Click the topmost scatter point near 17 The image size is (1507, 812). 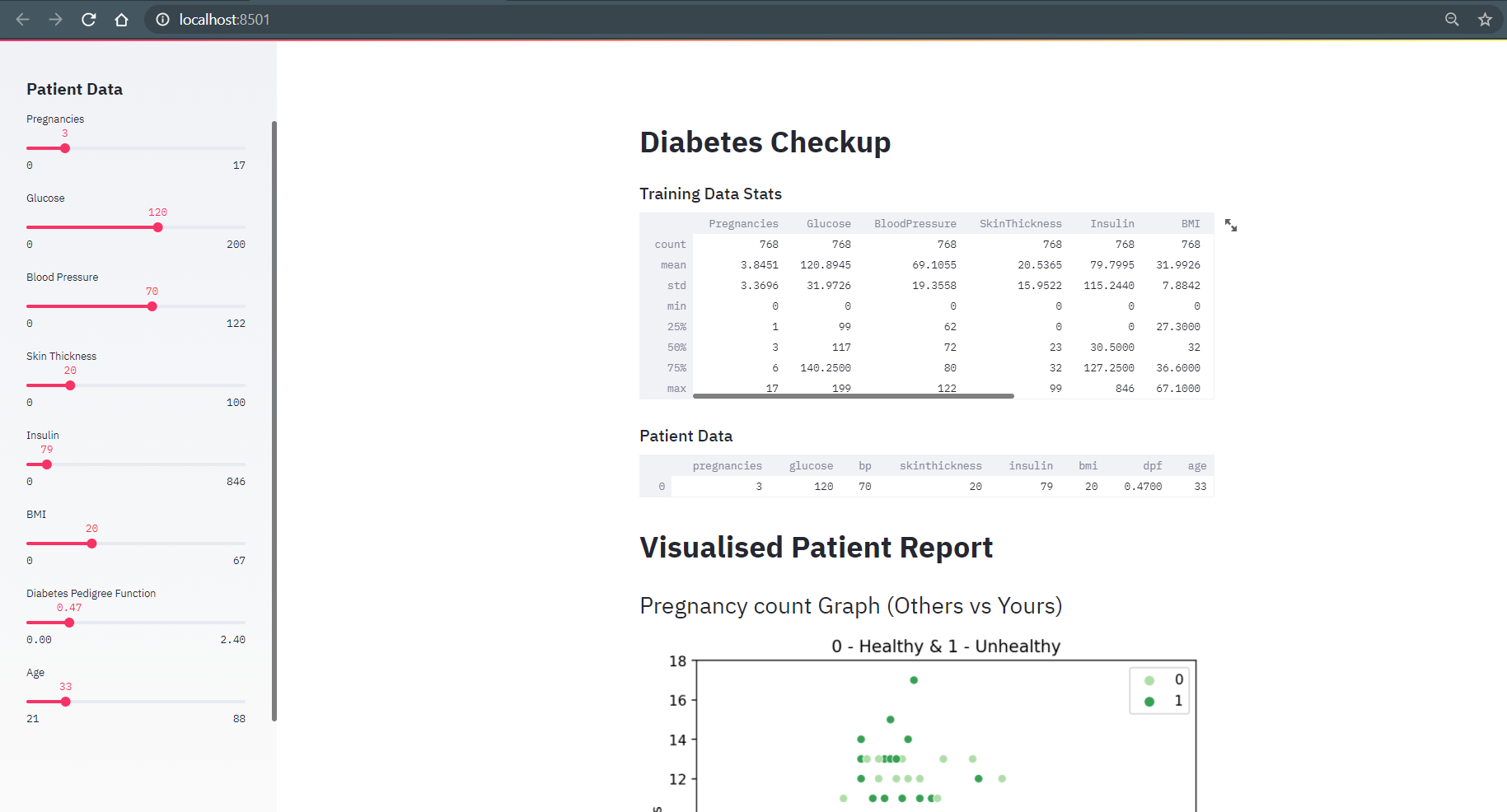click(914, 680)
